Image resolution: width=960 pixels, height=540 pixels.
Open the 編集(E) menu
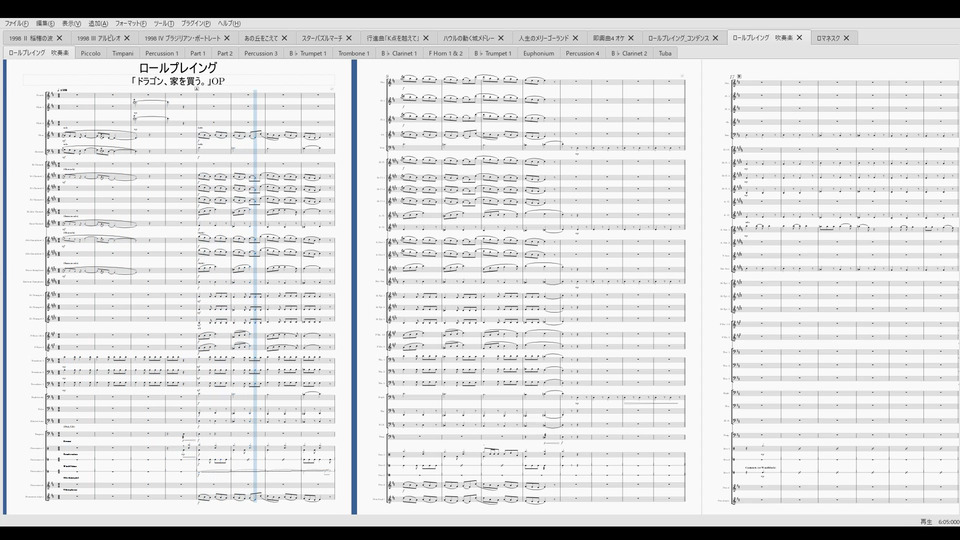click(x=45, y=23)
